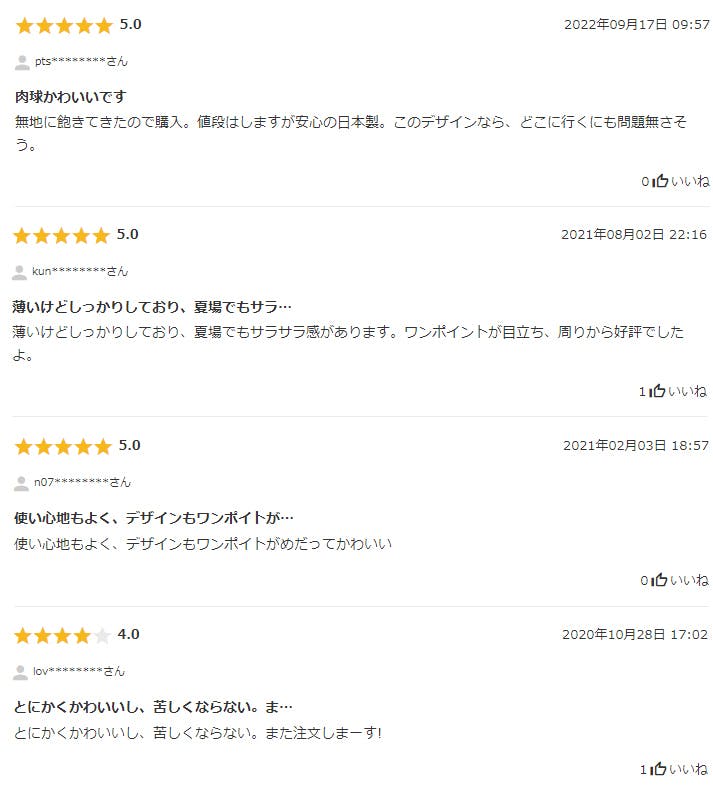Like the n07 review via thumbs-up icon

pos(660,580)
